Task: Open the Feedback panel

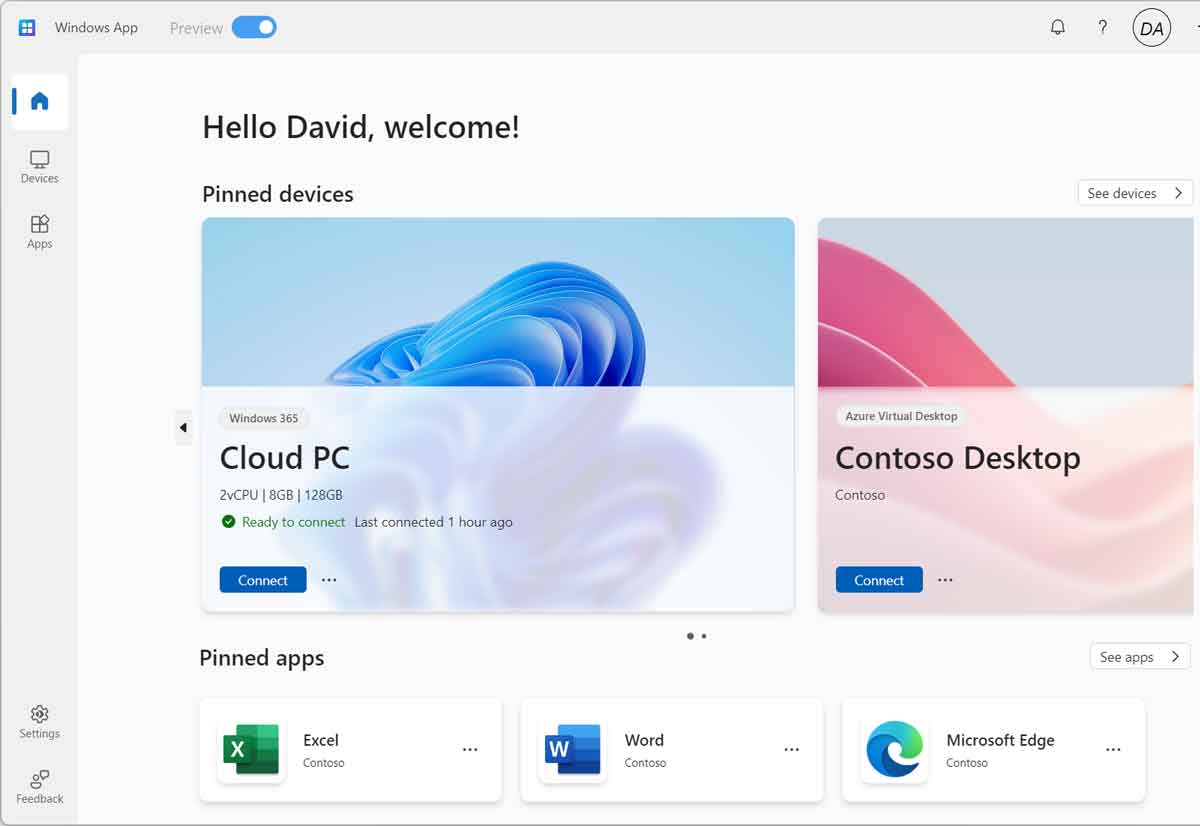Action: pos(39,788)
